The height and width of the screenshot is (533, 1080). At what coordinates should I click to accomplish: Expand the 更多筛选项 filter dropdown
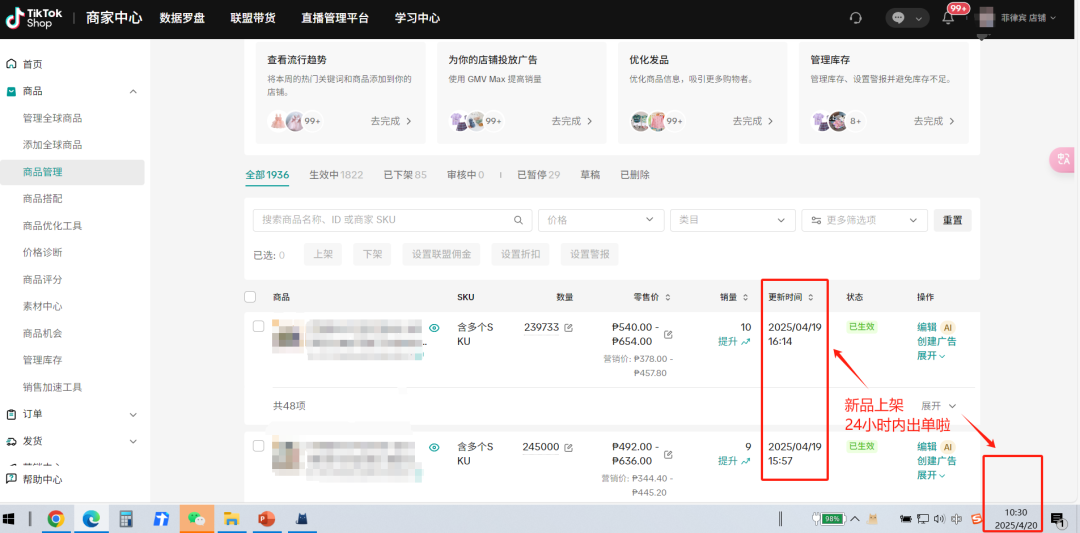click(x=864, y=220)
